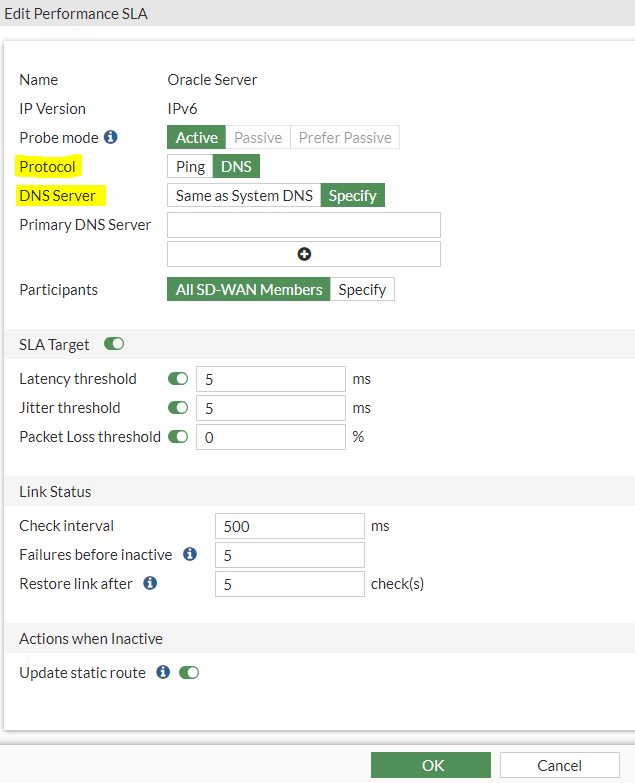635x783 pixels.
Task: Click the Restore link after info icon
Action: pyautogui.click(x=150, y=583)
